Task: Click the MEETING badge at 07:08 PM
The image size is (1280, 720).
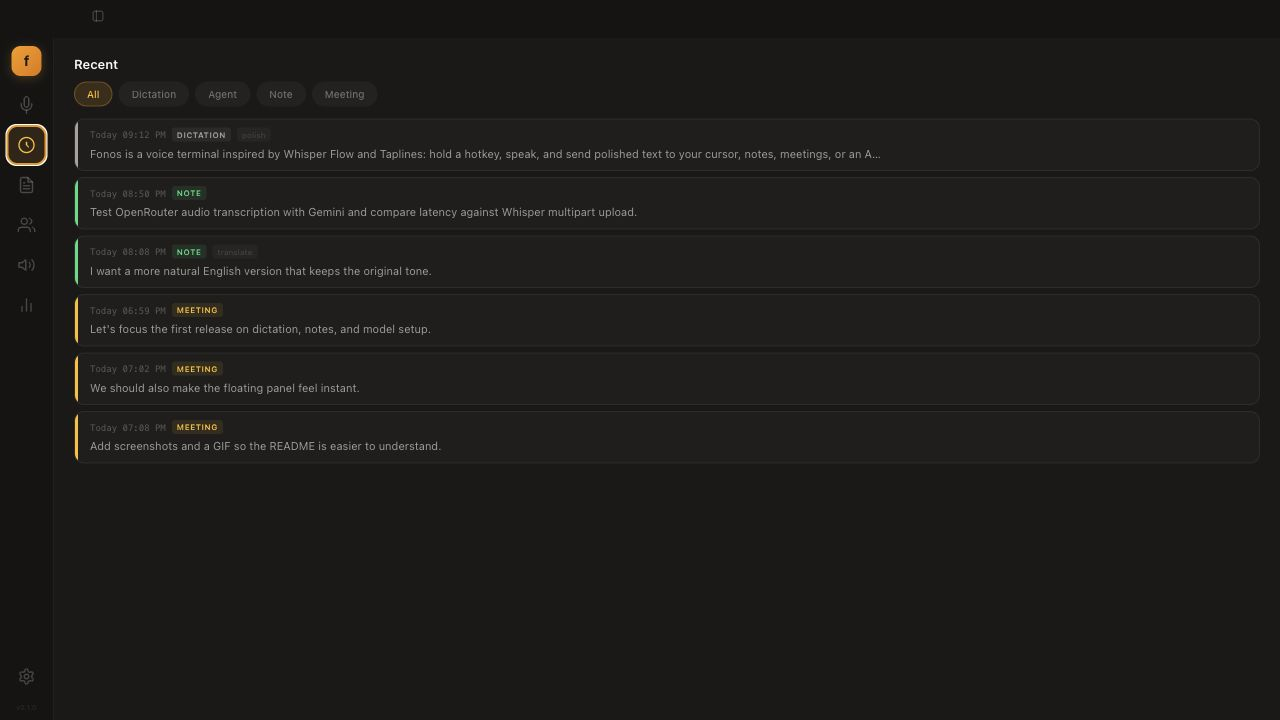Action: tap(197, 427)
